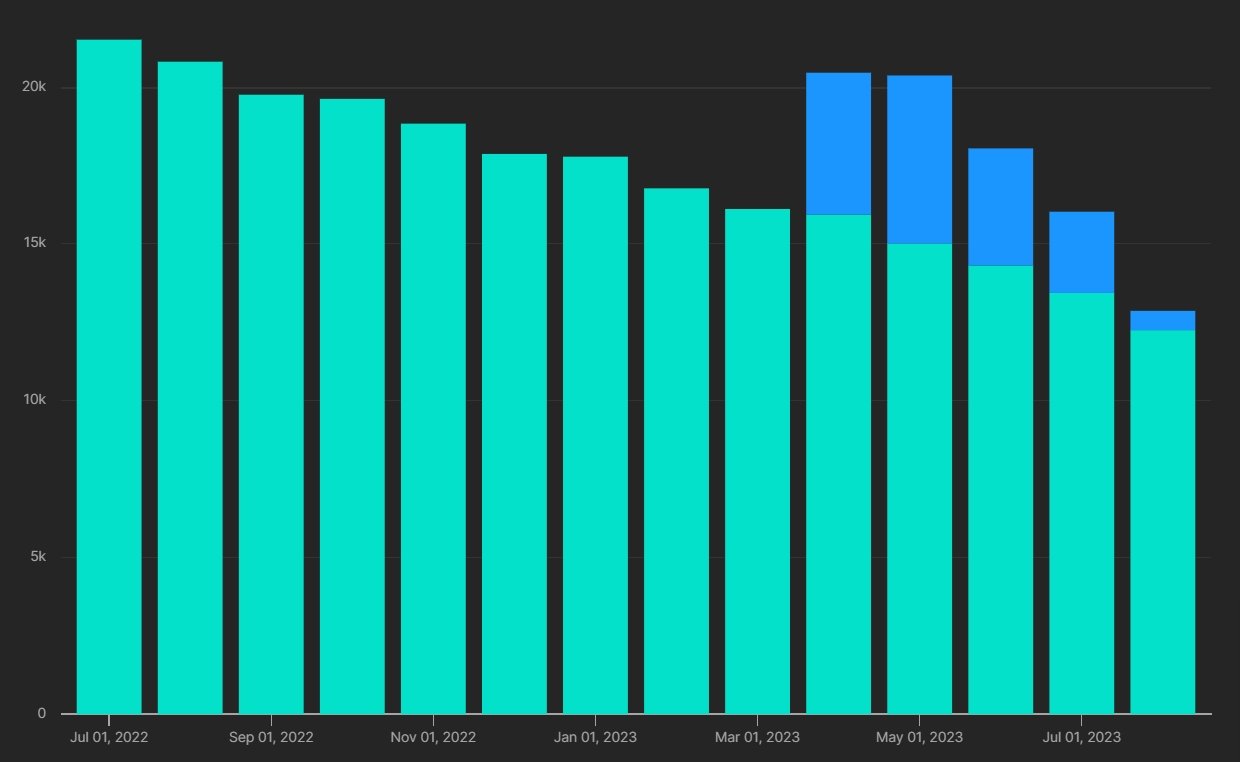The image size is (1240, 762).
Task: Click the 'Mar 01, 2023' axis label
Action: point(757,738)
